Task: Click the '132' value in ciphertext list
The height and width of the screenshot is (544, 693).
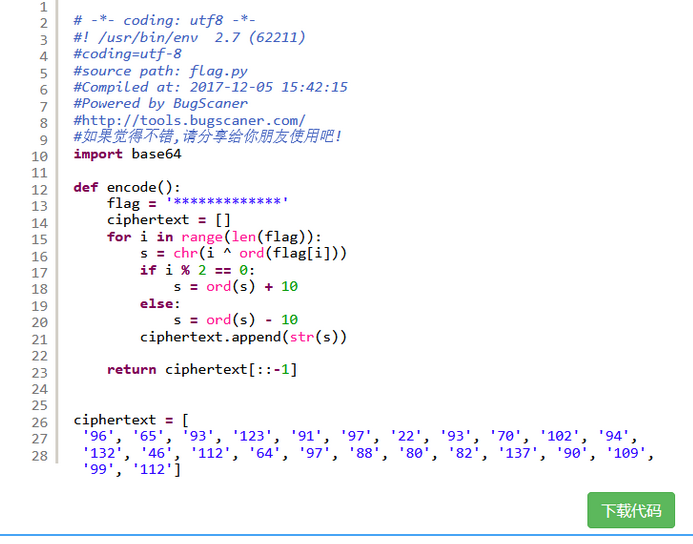Action: click(x=102, y=453)
